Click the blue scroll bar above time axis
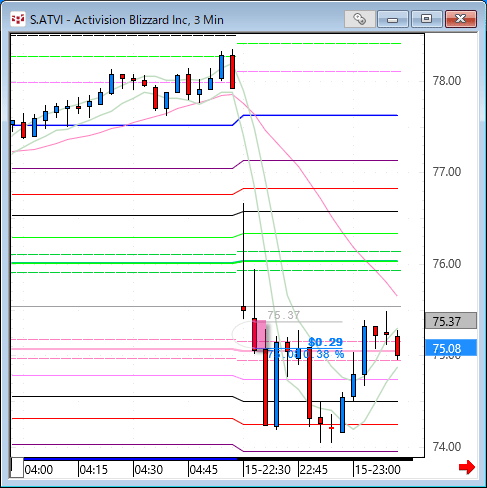 (131, 459)
